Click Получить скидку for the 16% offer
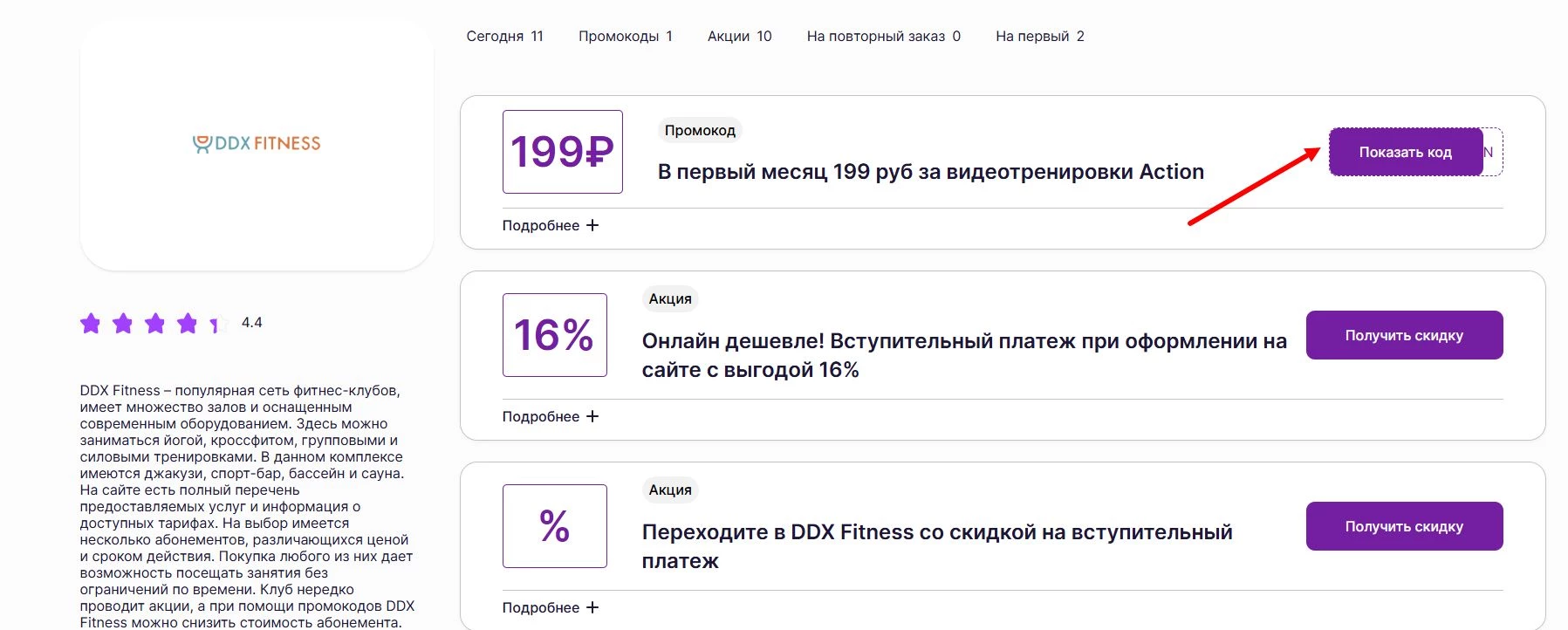This screenshot has height=630, width=1568. coord(1403,334)
